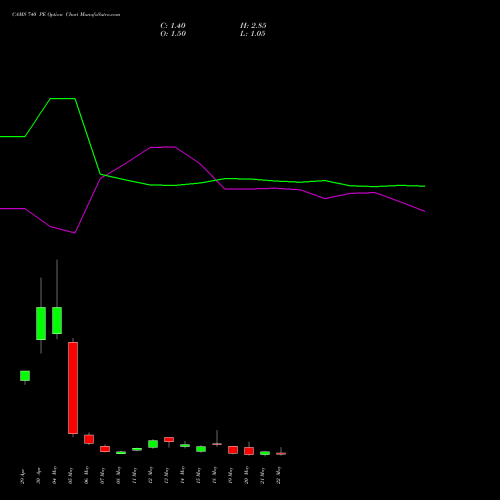Click the '30 Apr' date axis label
Viewport: 500px width, 500px height.
point(39,476)
